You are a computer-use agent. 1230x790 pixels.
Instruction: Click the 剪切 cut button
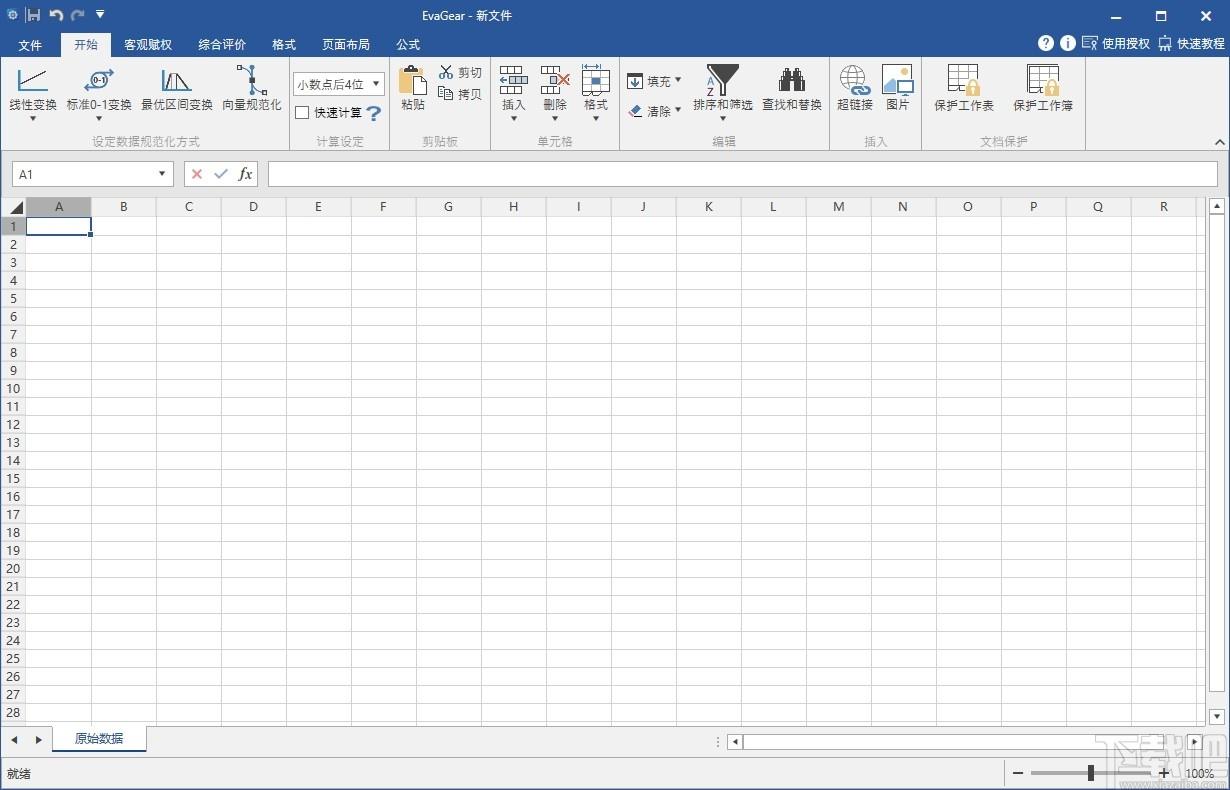(461, 73)
